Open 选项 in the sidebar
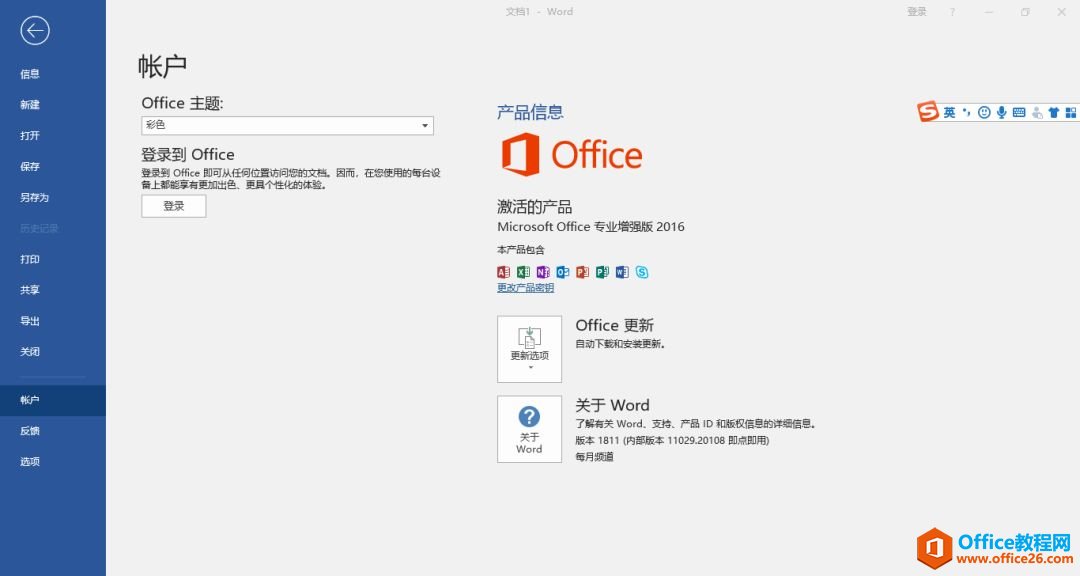Image resolution: width=1080 pixels, height=576 pixels. click(30, 462)
